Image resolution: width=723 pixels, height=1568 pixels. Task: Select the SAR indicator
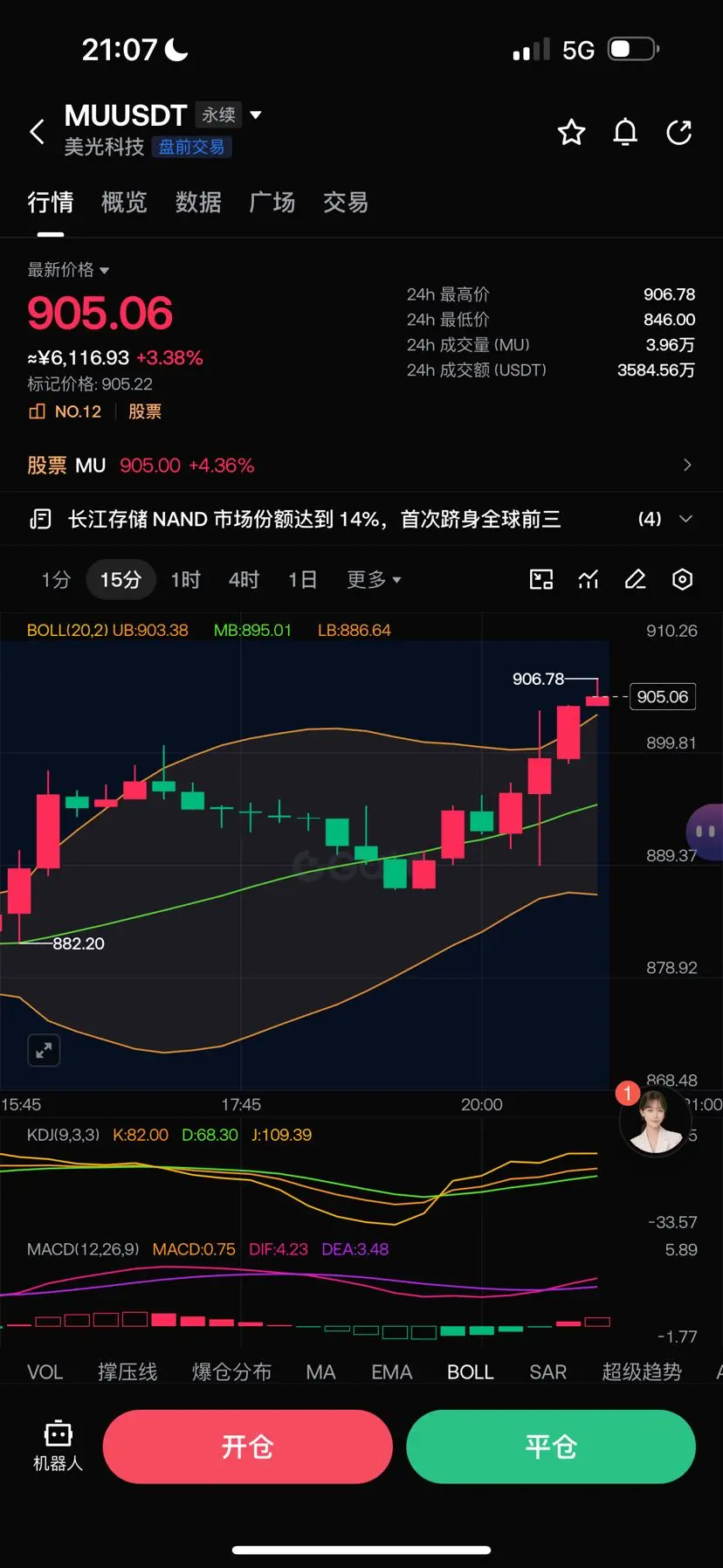click(x=548, y=1372)
